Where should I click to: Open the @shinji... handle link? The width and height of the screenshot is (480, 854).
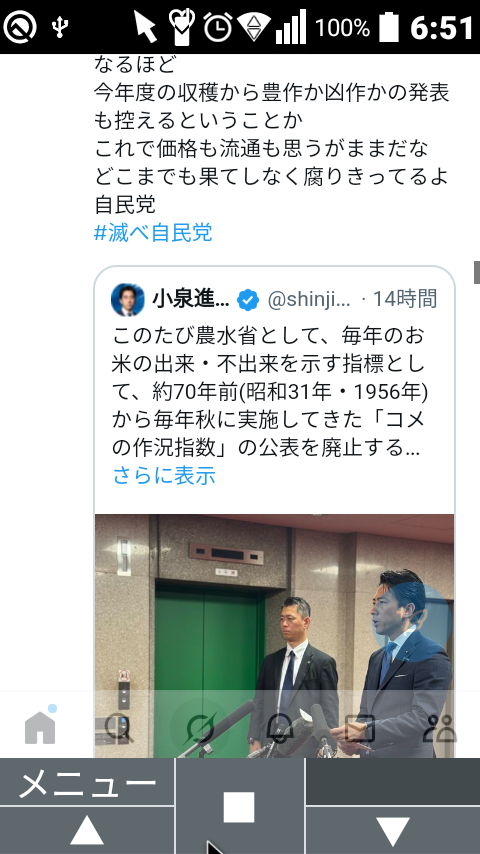click(308, 300)
